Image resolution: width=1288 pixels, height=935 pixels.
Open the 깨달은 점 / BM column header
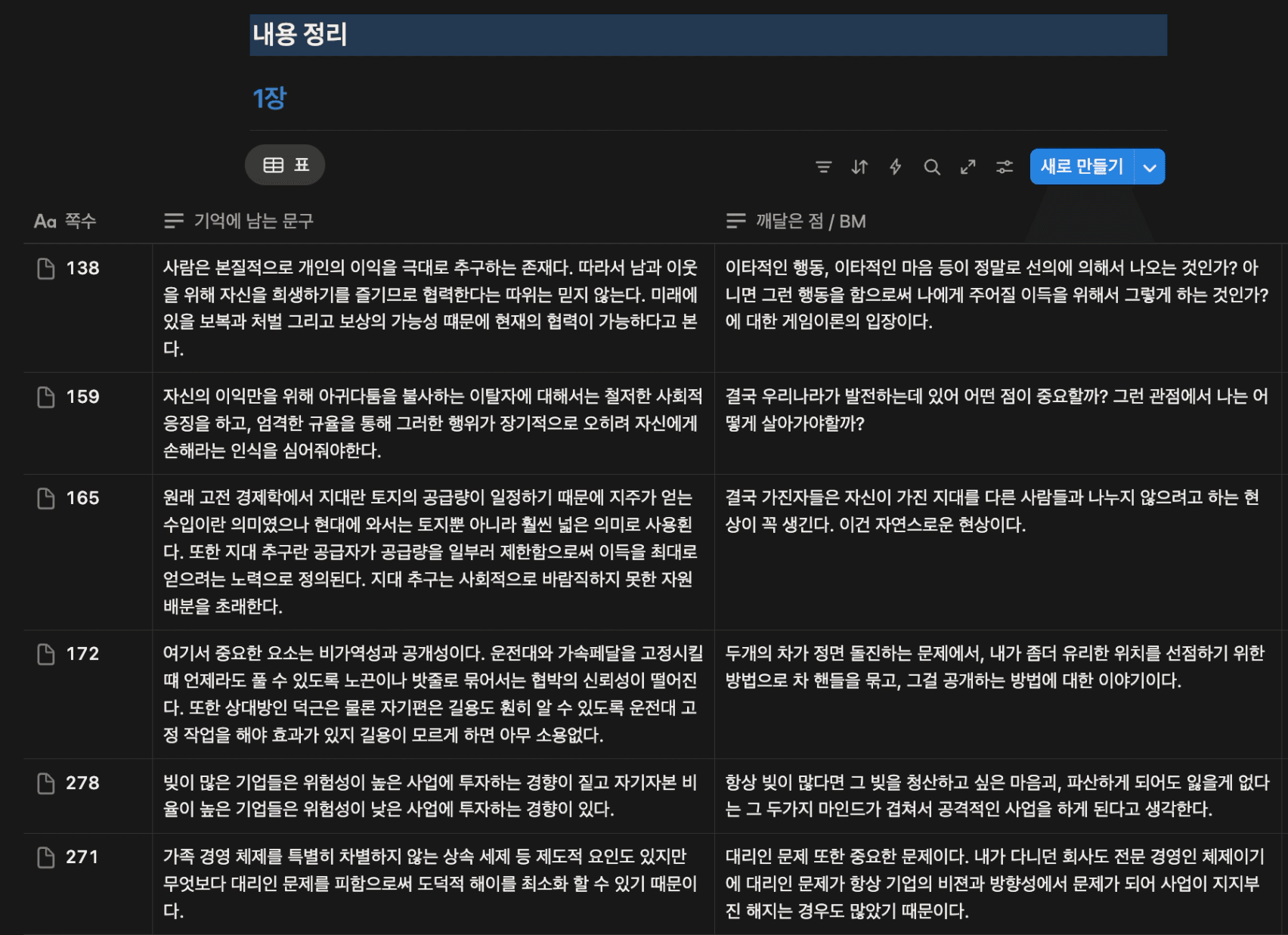point(796,221)
